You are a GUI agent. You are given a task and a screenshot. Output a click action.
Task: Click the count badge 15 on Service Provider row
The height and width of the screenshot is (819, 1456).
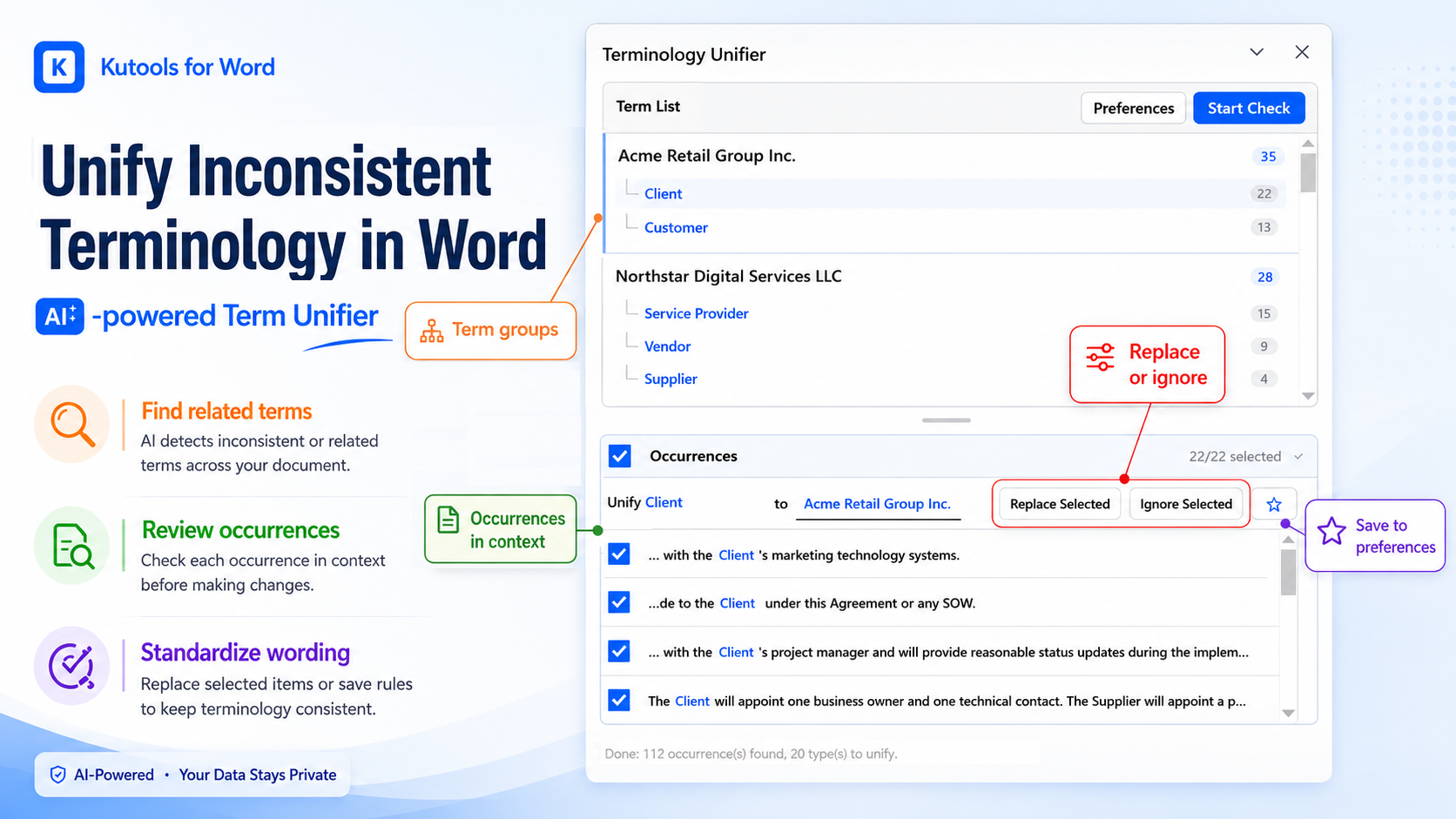(x=1264, y=313)
